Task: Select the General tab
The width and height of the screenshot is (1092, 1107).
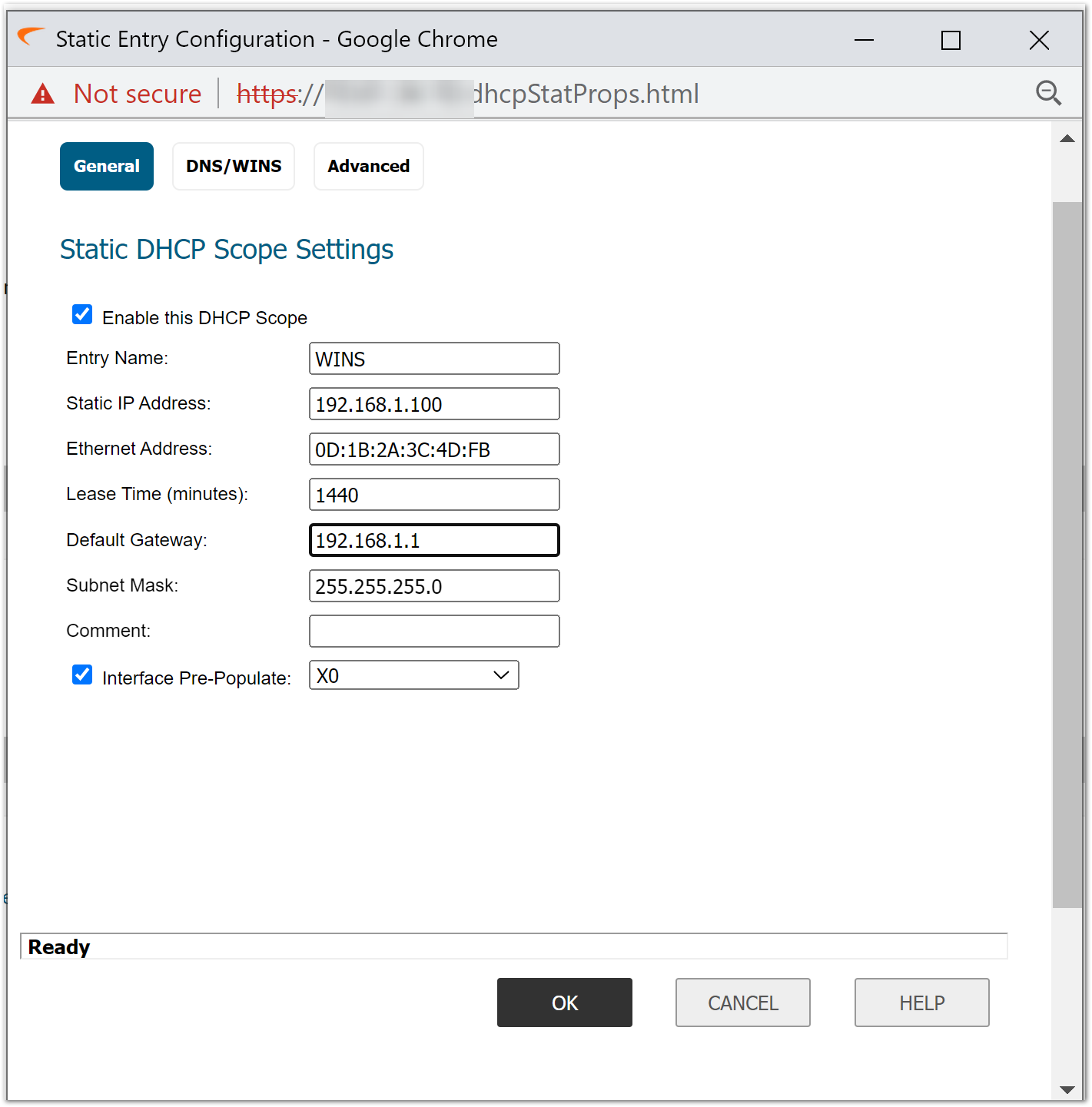Action: [x=107, y=166]
